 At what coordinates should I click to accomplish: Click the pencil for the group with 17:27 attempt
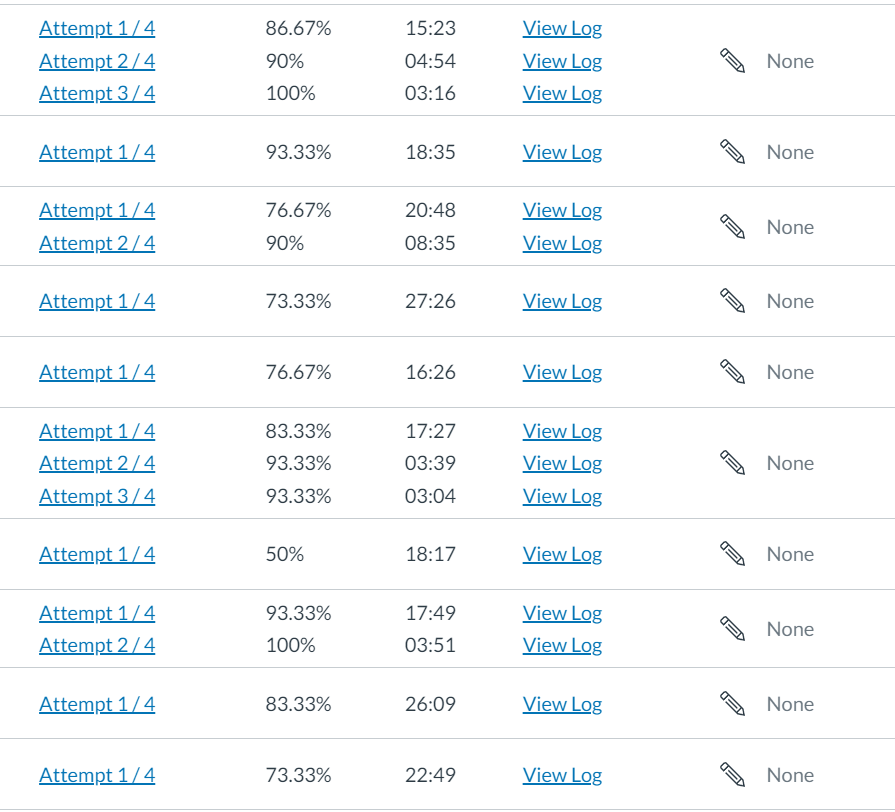tap(733, 463)
